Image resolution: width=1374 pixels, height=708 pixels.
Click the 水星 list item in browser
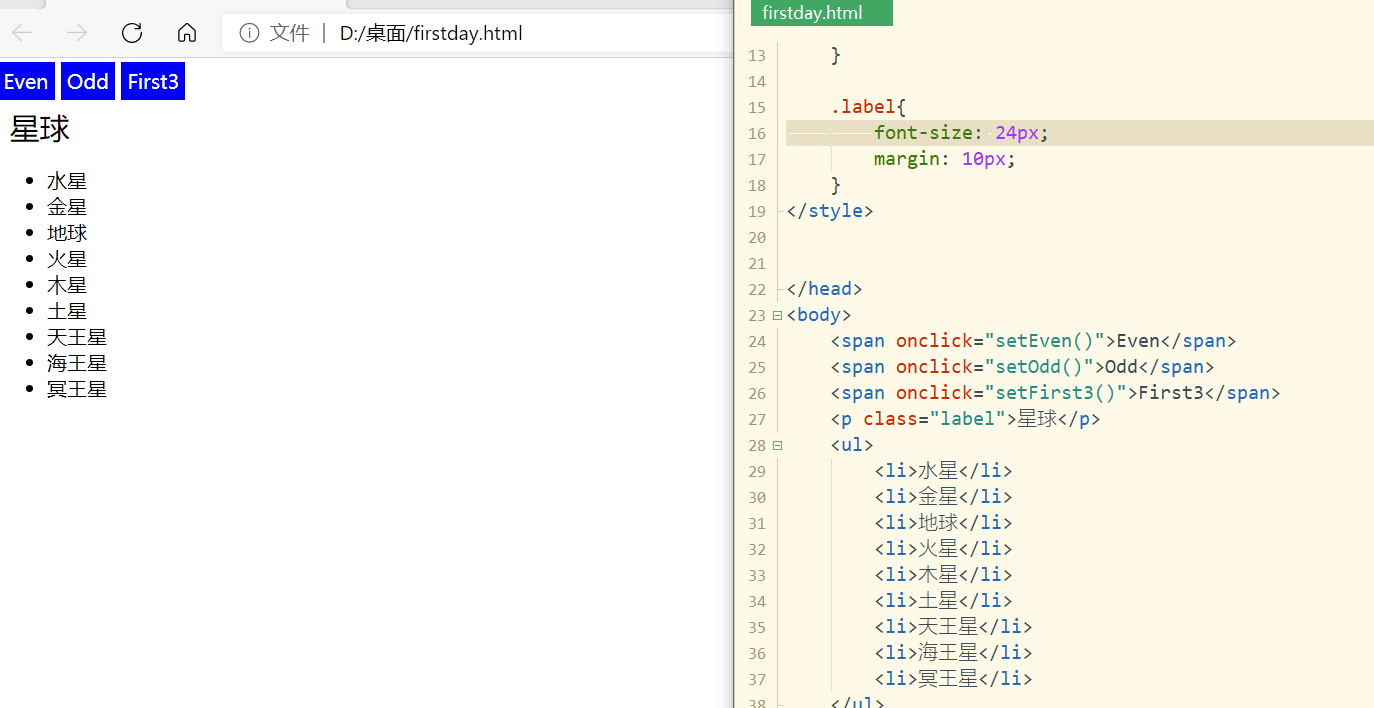click(67, 181)
